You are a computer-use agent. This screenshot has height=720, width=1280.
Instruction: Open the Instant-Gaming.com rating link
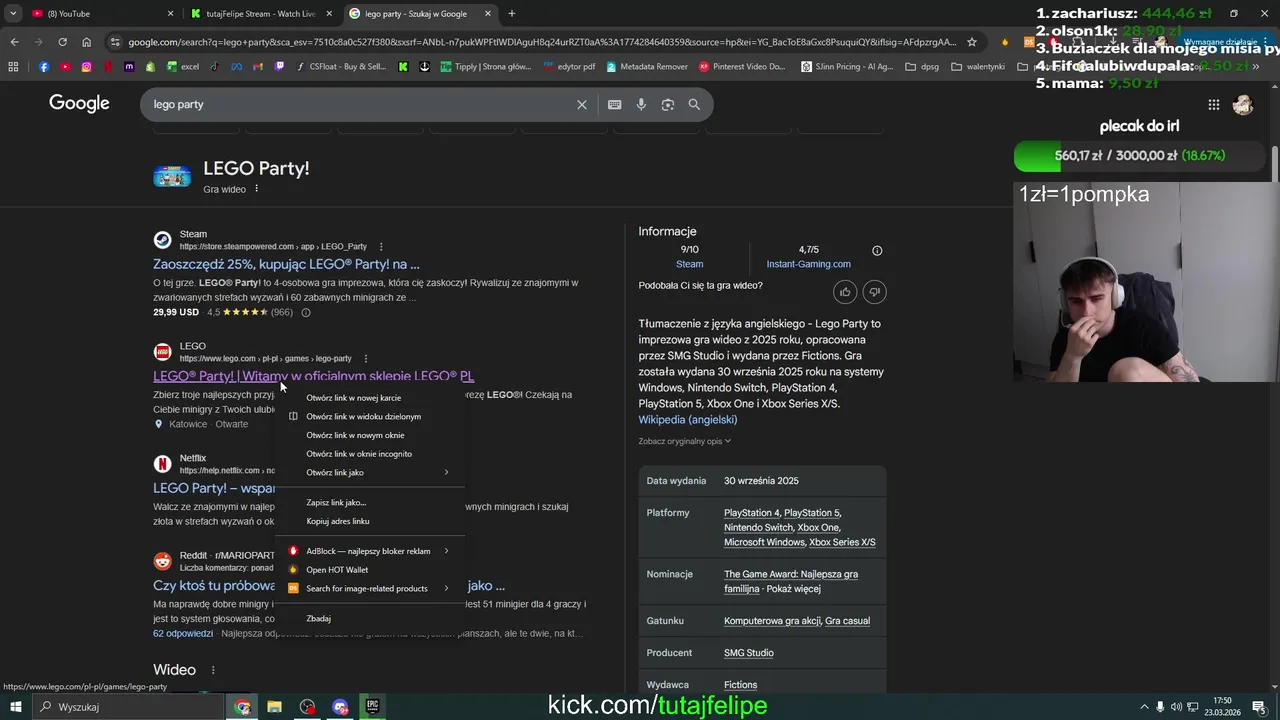pyautogui.click(x=808, y=264)
